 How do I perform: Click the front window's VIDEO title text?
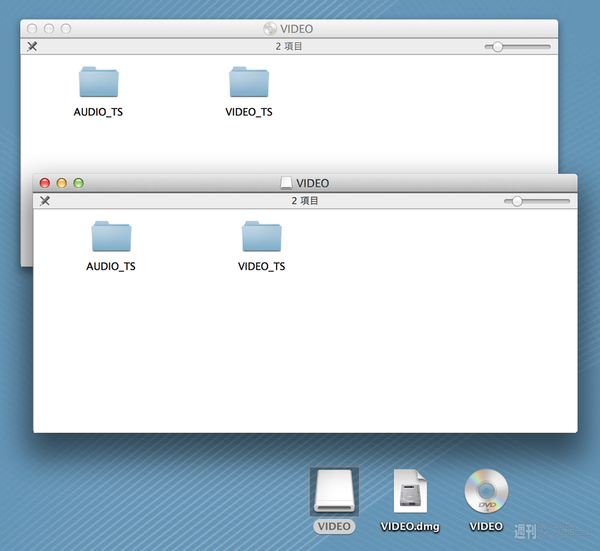(x=313, y=183)
